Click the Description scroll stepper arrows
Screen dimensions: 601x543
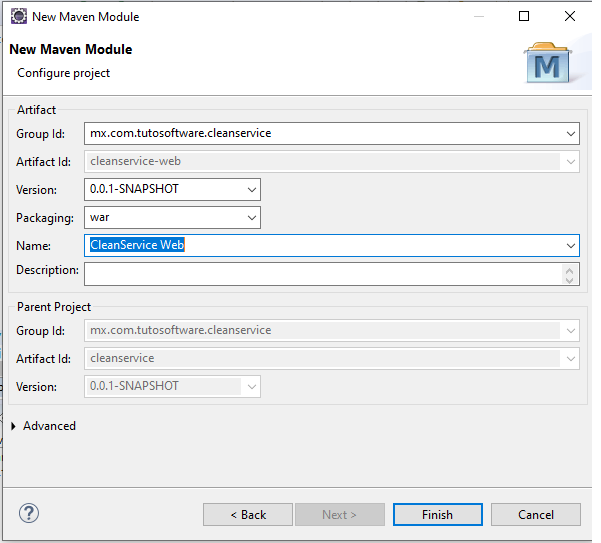click(x=570, y=273)
